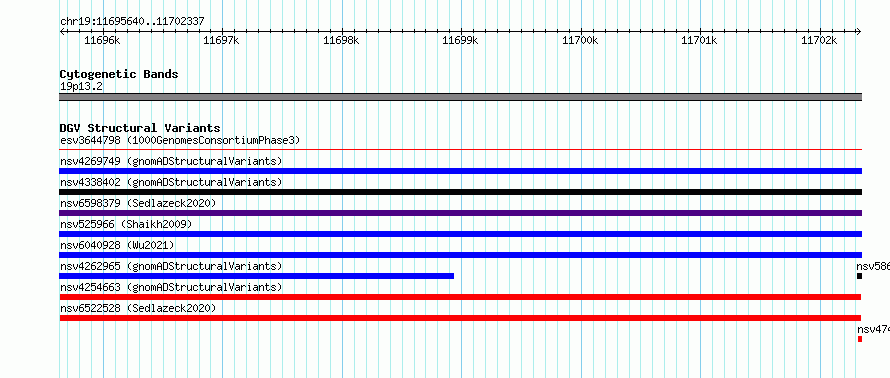This screenshot has height=378, width=890.
Task: Click label nsv4254663 (gnomADStructuralVariants)
Action: tap(171, 287)
